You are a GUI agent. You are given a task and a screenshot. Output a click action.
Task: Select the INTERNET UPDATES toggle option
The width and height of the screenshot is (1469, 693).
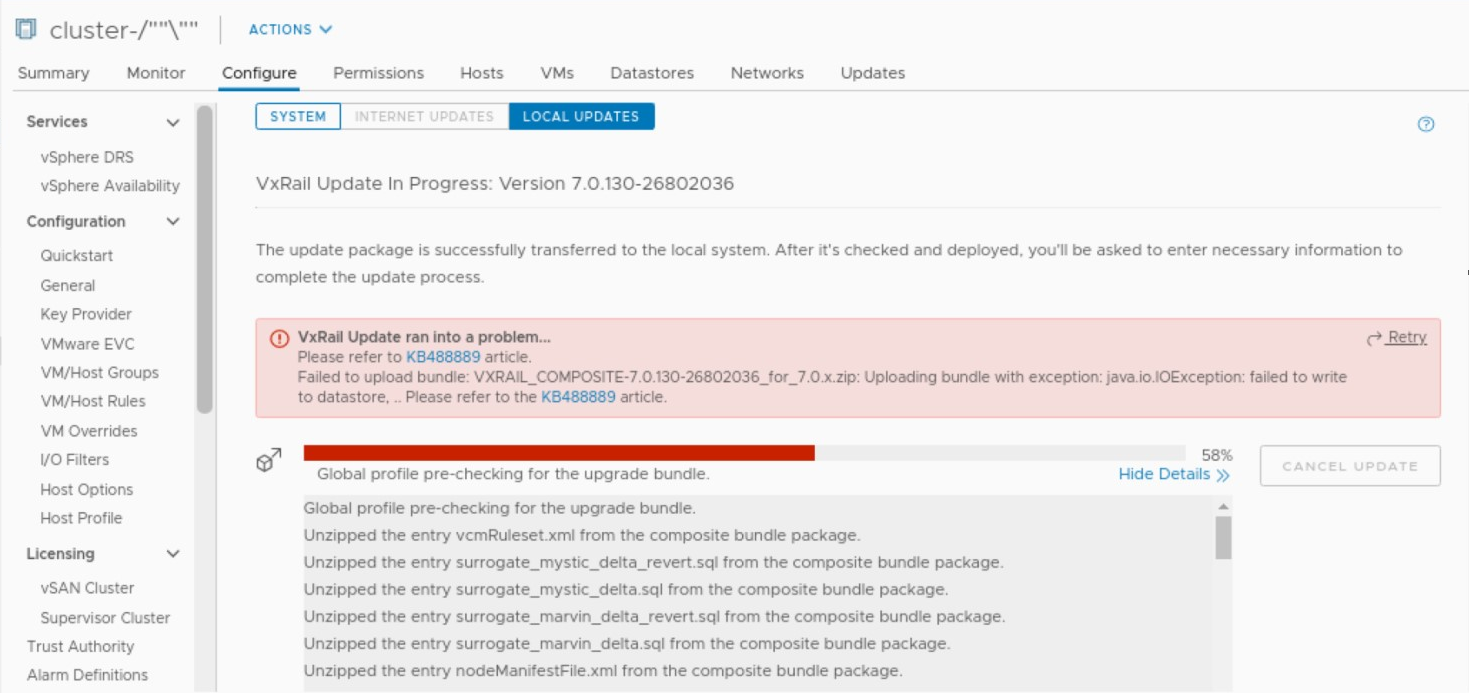coord(424,116)
